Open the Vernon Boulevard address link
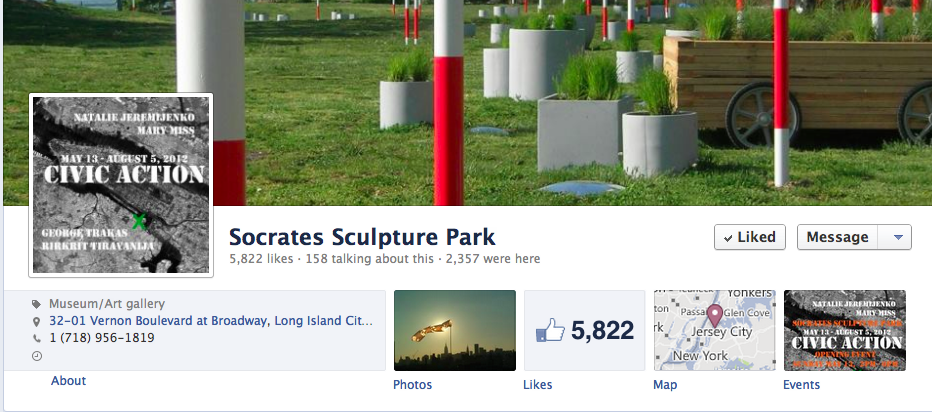Screen dimensions: 932x412 [x=211, y=321]
